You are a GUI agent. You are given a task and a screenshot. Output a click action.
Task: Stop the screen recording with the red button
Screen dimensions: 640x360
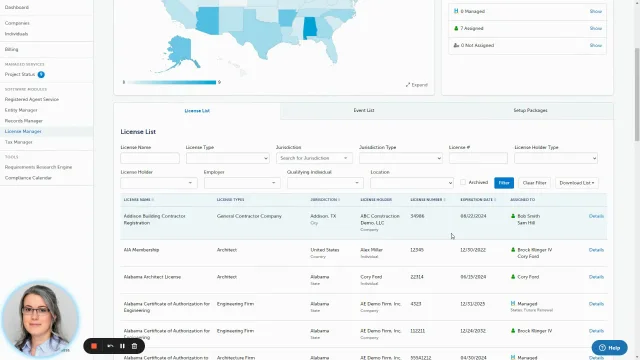(94, 346)
